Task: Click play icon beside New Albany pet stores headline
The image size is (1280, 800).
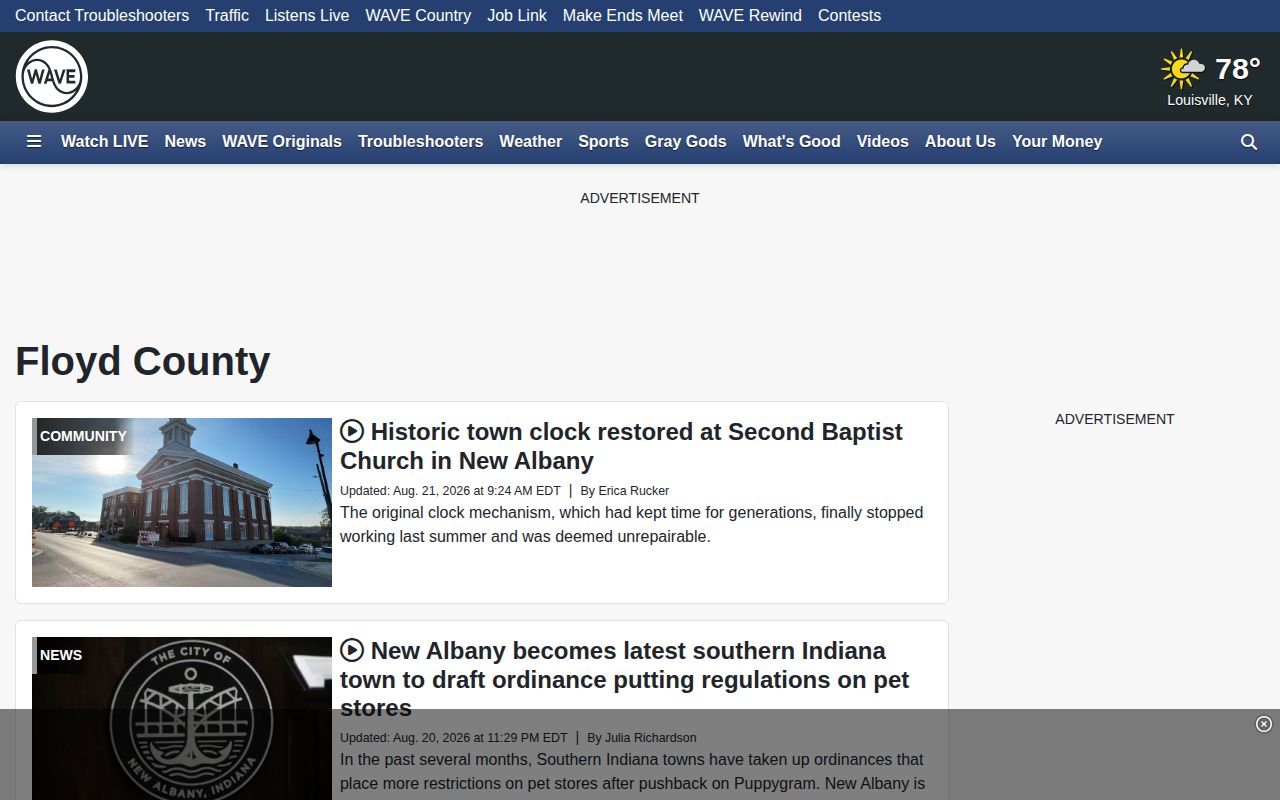Action: [352, 650]
